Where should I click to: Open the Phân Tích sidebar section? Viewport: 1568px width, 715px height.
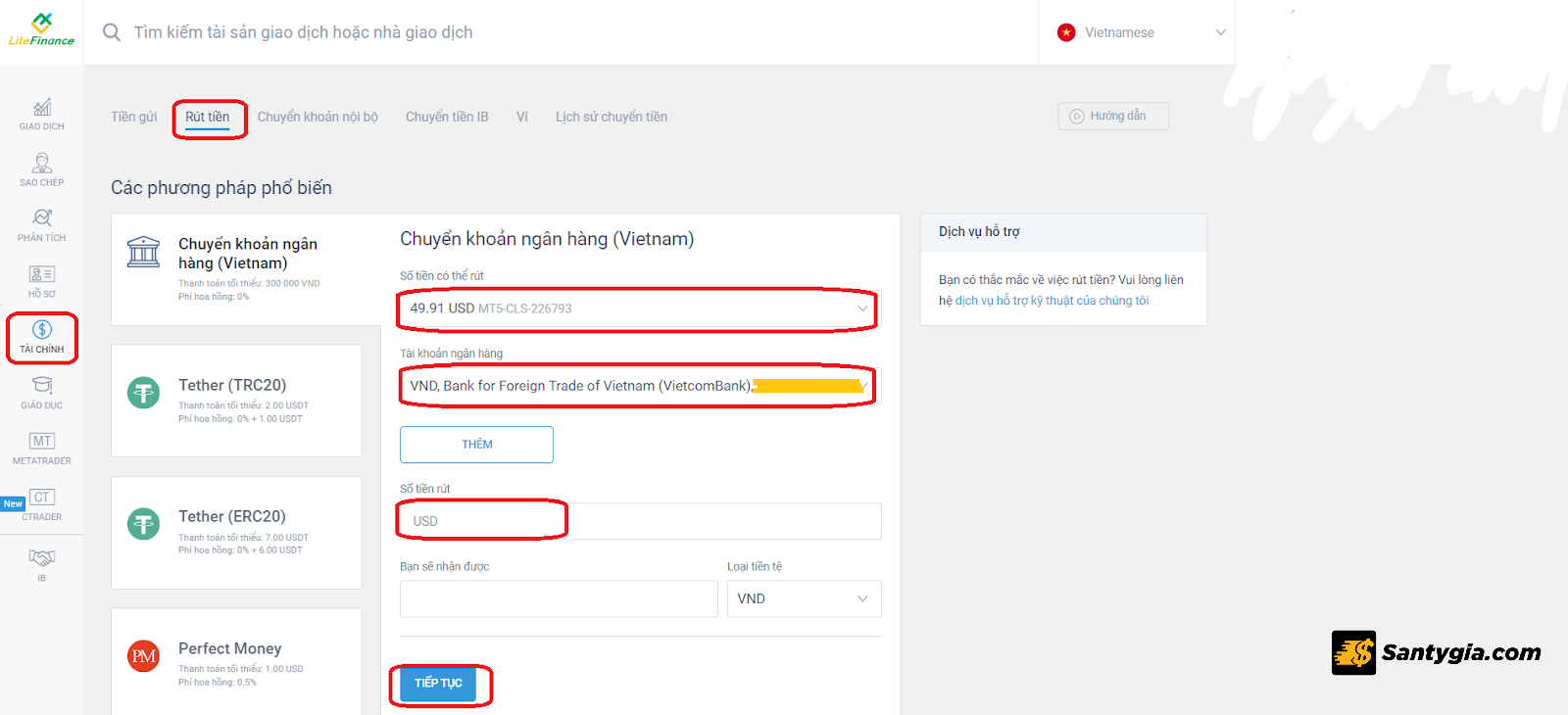(41, 225)
